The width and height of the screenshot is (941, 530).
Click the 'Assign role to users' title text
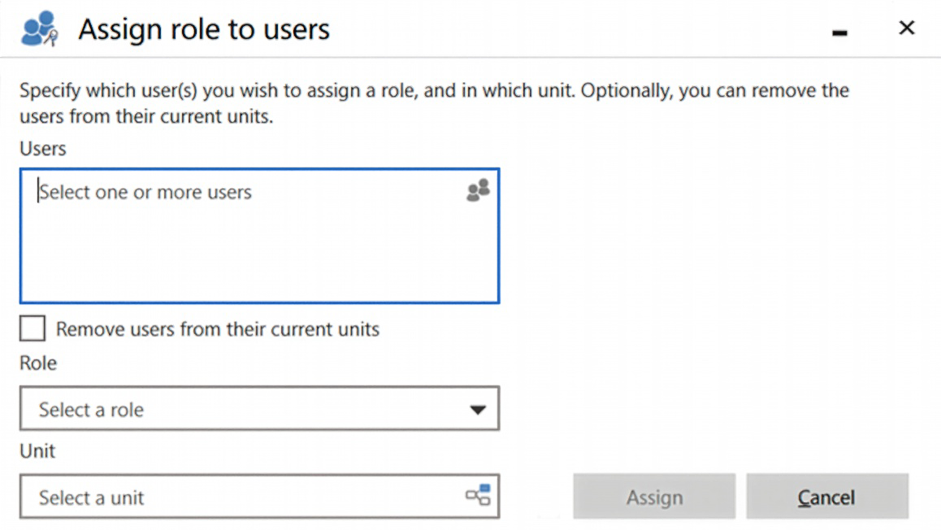204,29
